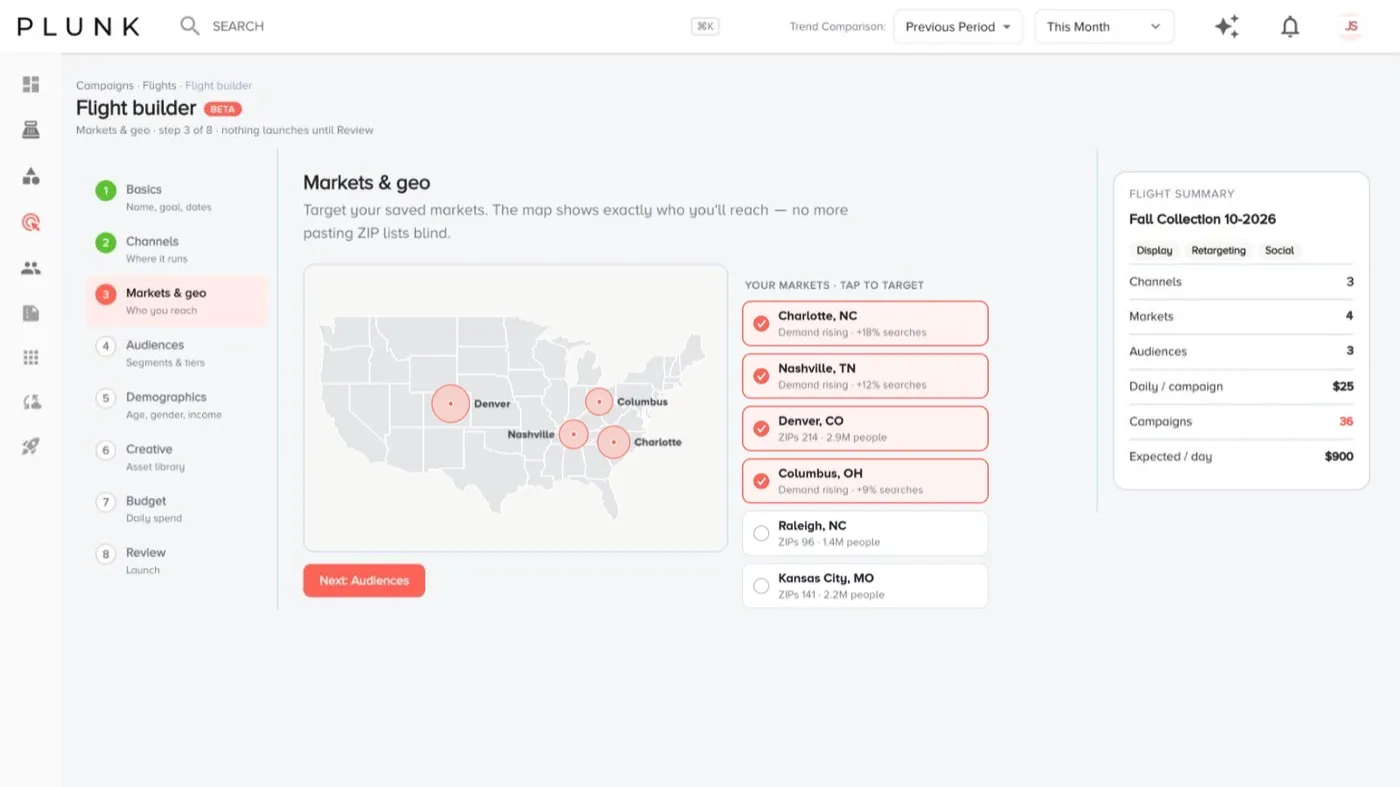Jump to step 6 Creative

(x=176, y=457)
